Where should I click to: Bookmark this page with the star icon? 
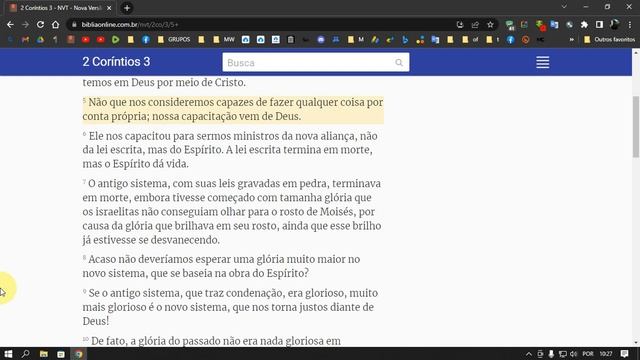490,24
